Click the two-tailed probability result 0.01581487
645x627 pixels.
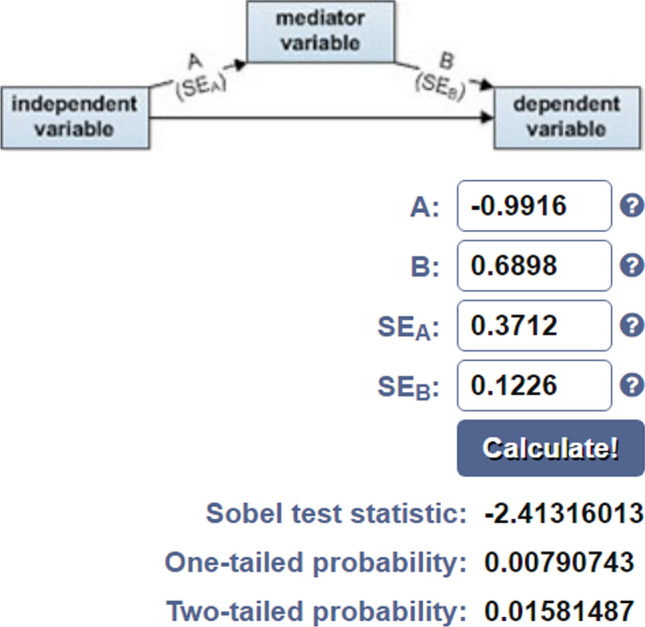tap(559, 607)
